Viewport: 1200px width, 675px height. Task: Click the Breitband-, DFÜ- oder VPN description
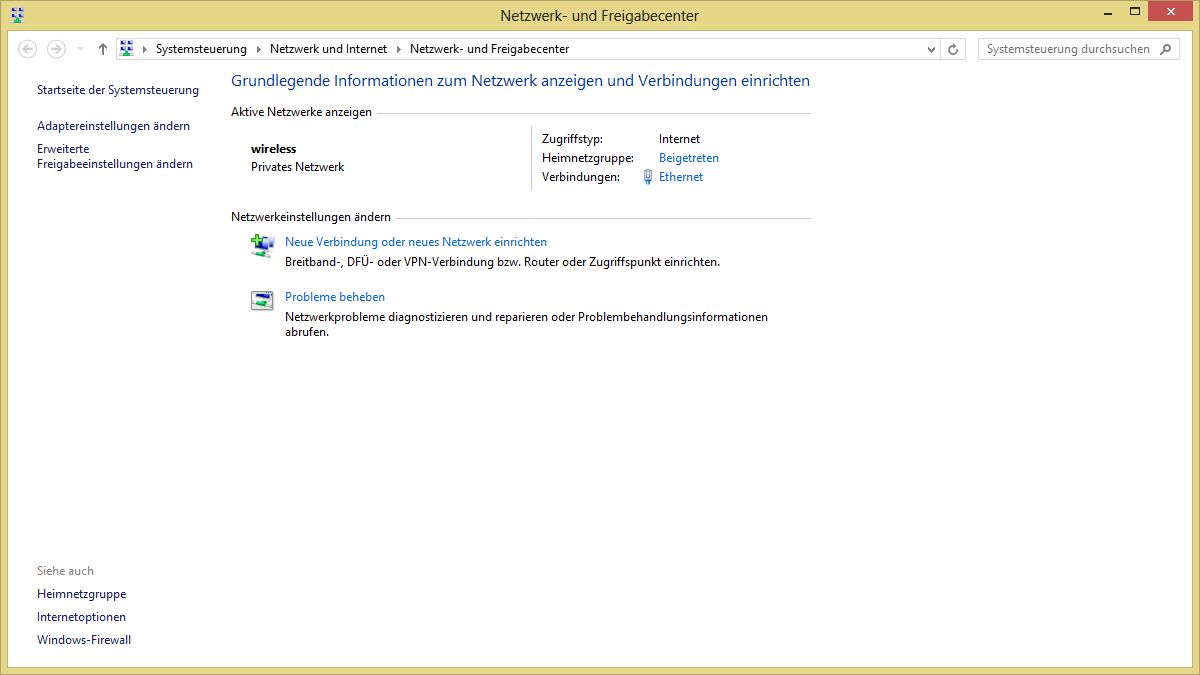tap(502, 262)
